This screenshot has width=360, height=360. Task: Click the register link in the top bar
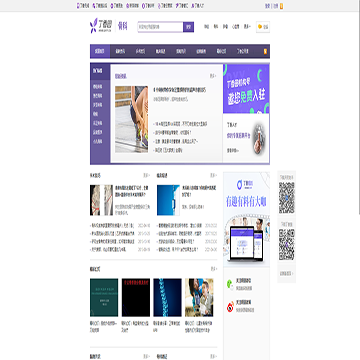coord(276,6)
